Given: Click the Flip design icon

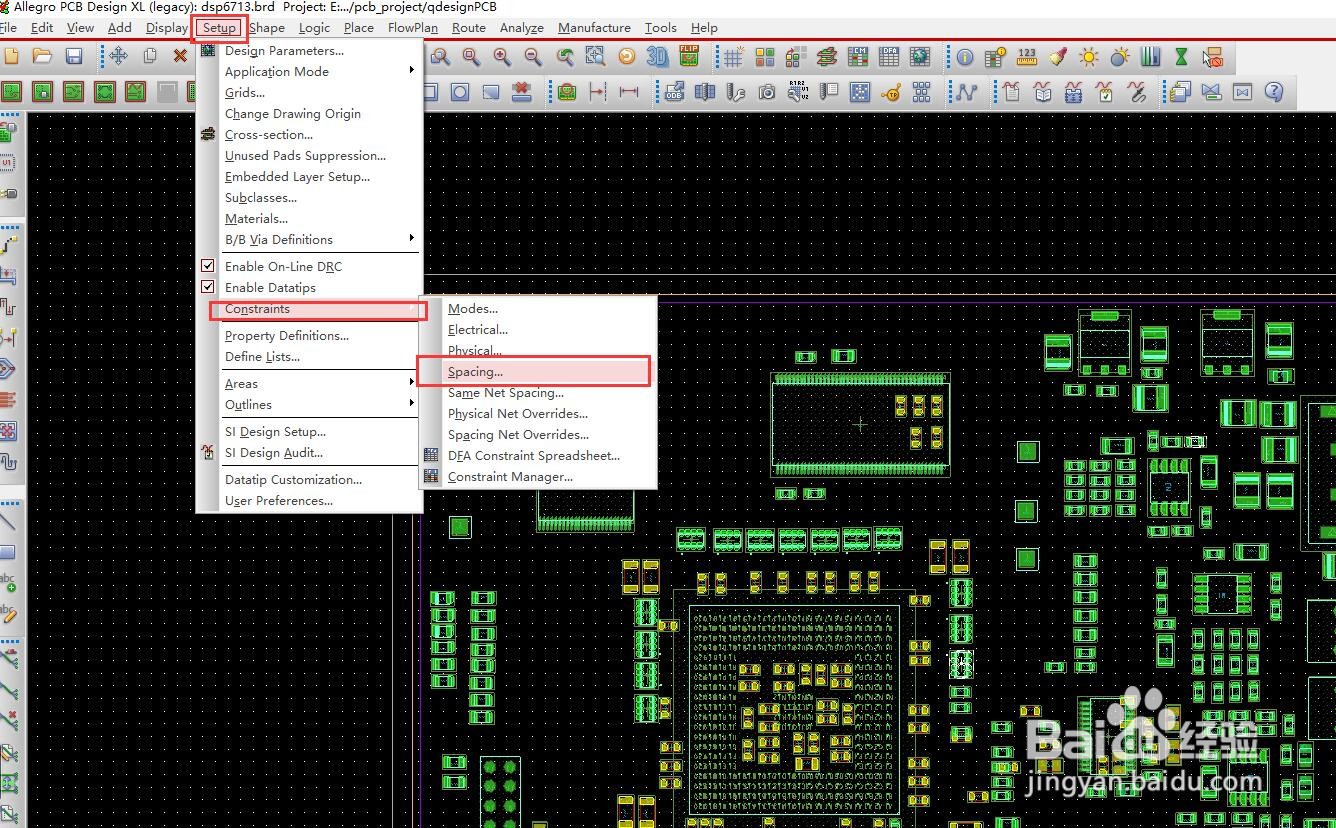Looking at the screenshot, I should point(689,57).
